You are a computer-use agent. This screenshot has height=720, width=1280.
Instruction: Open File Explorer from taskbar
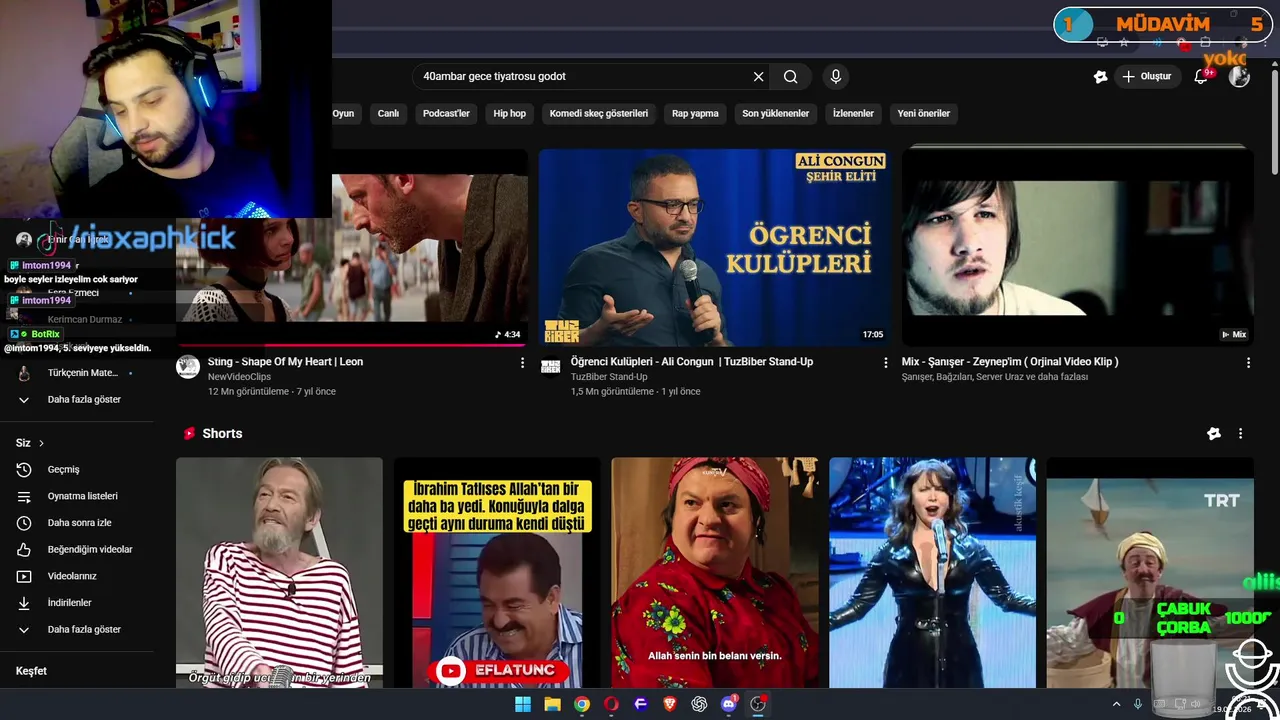[552, 704]
